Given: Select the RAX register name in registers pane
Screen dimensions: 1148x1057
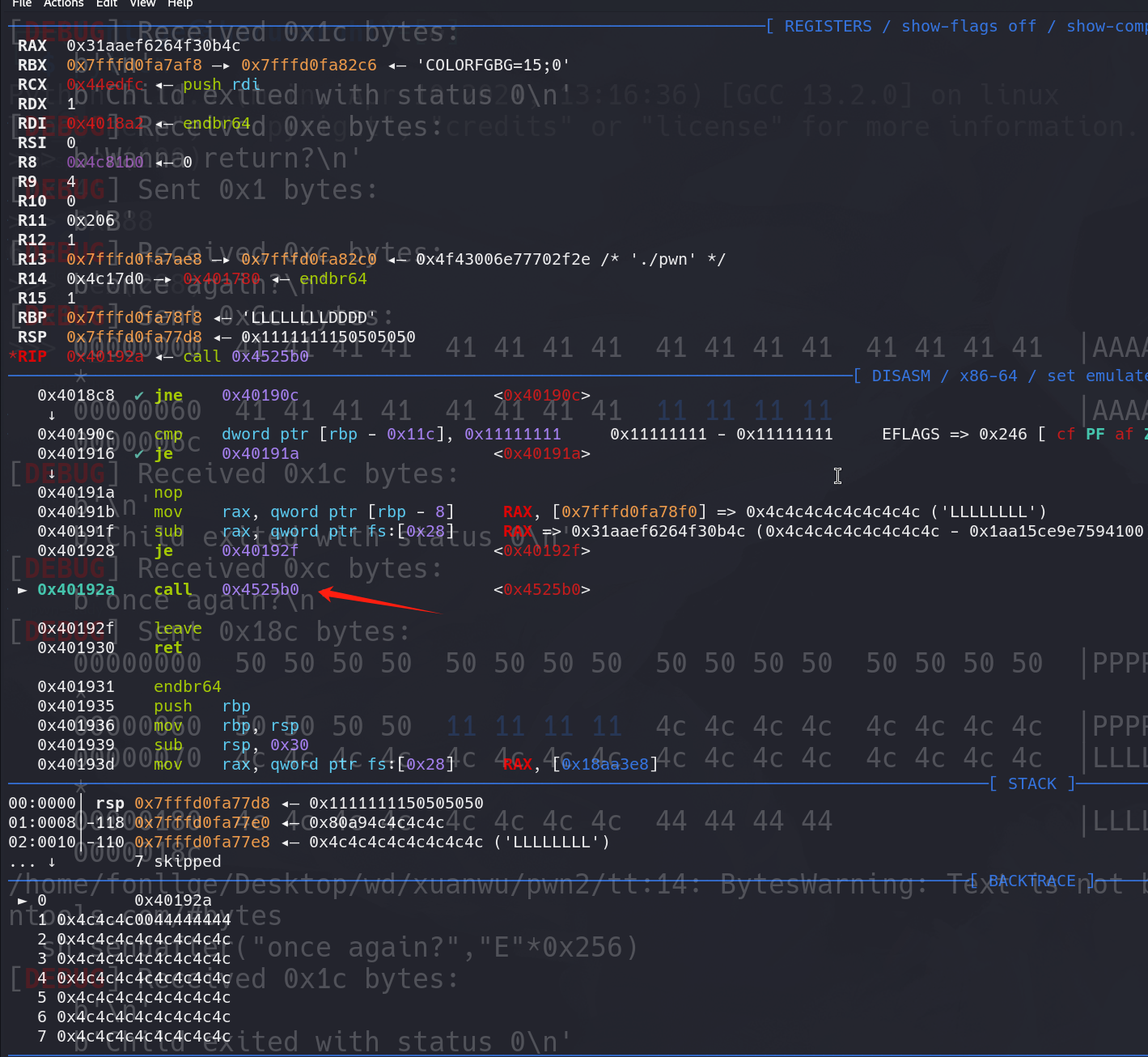Looking at the screenshot, I should click(x=32, y=45).
